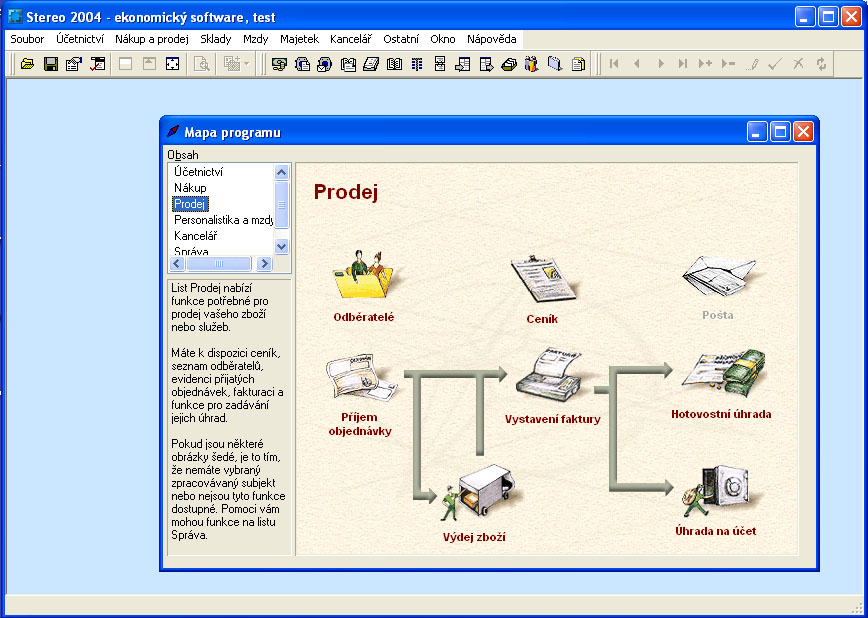The image size is (868, 618).
Task: Click the Obsah list scroll down arrow
Action: [x=282, y=246]
